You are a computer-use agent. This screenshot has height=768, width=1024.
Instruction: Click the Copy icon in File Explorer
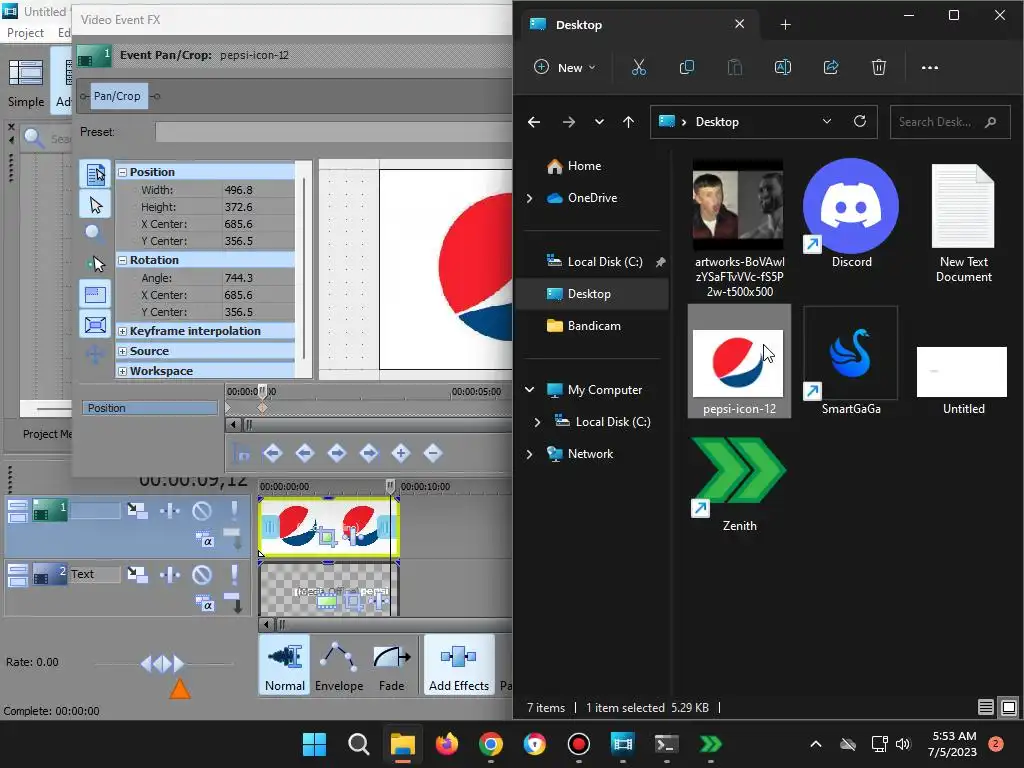686,67
